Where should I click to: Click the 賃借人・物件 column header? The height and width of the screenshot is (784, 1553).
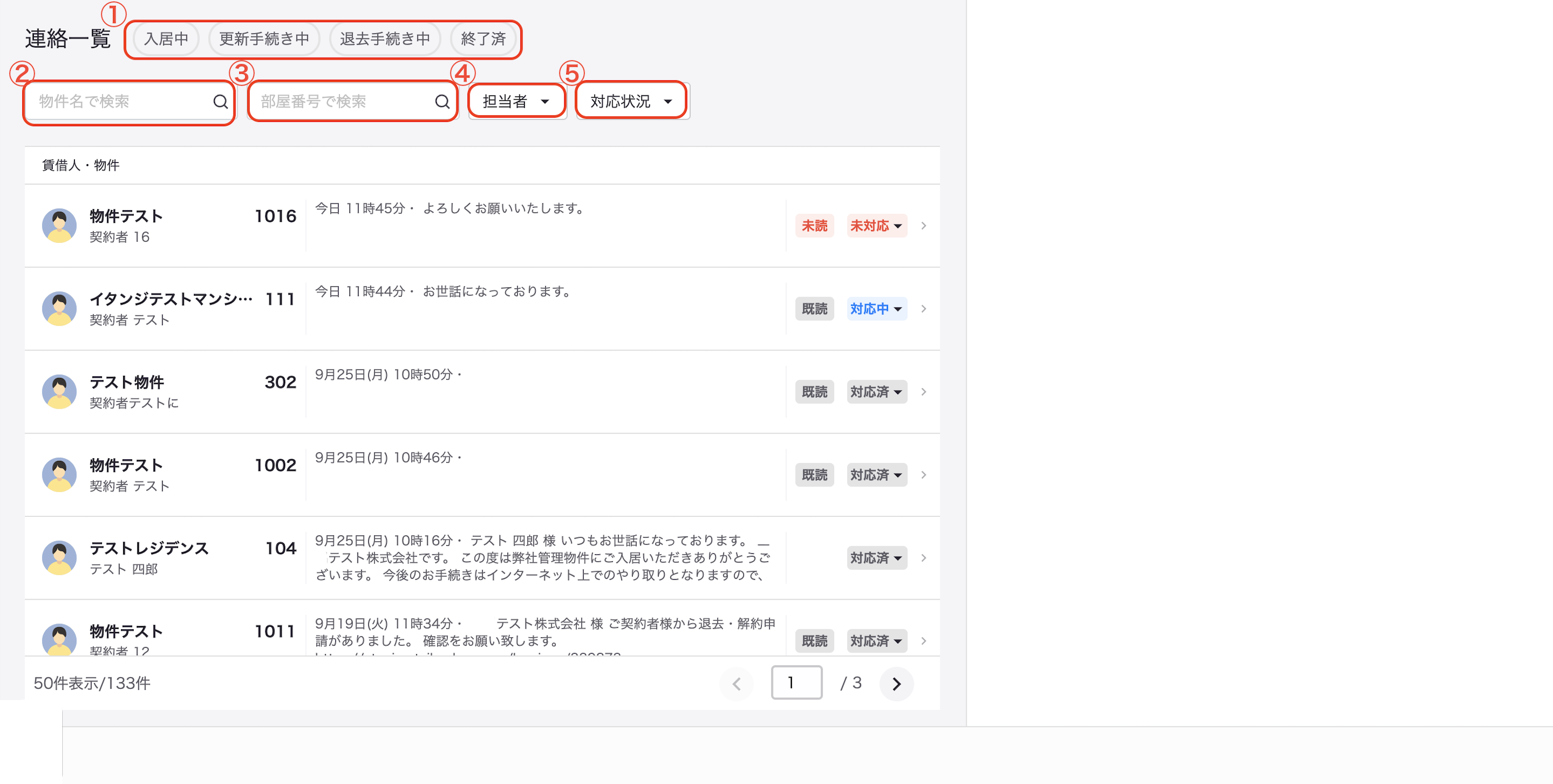click(81, 165)
